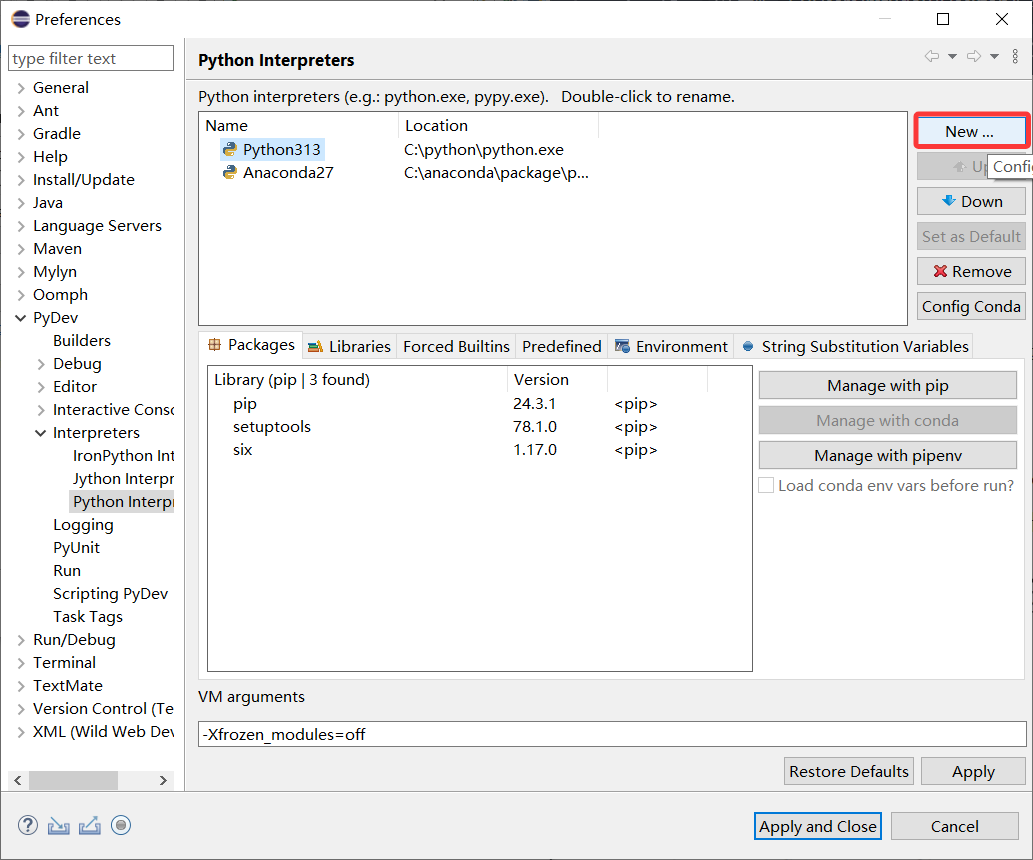Click the Config Conda button
The width and height of the screenshot is (1033, 860).
point(971,306)
